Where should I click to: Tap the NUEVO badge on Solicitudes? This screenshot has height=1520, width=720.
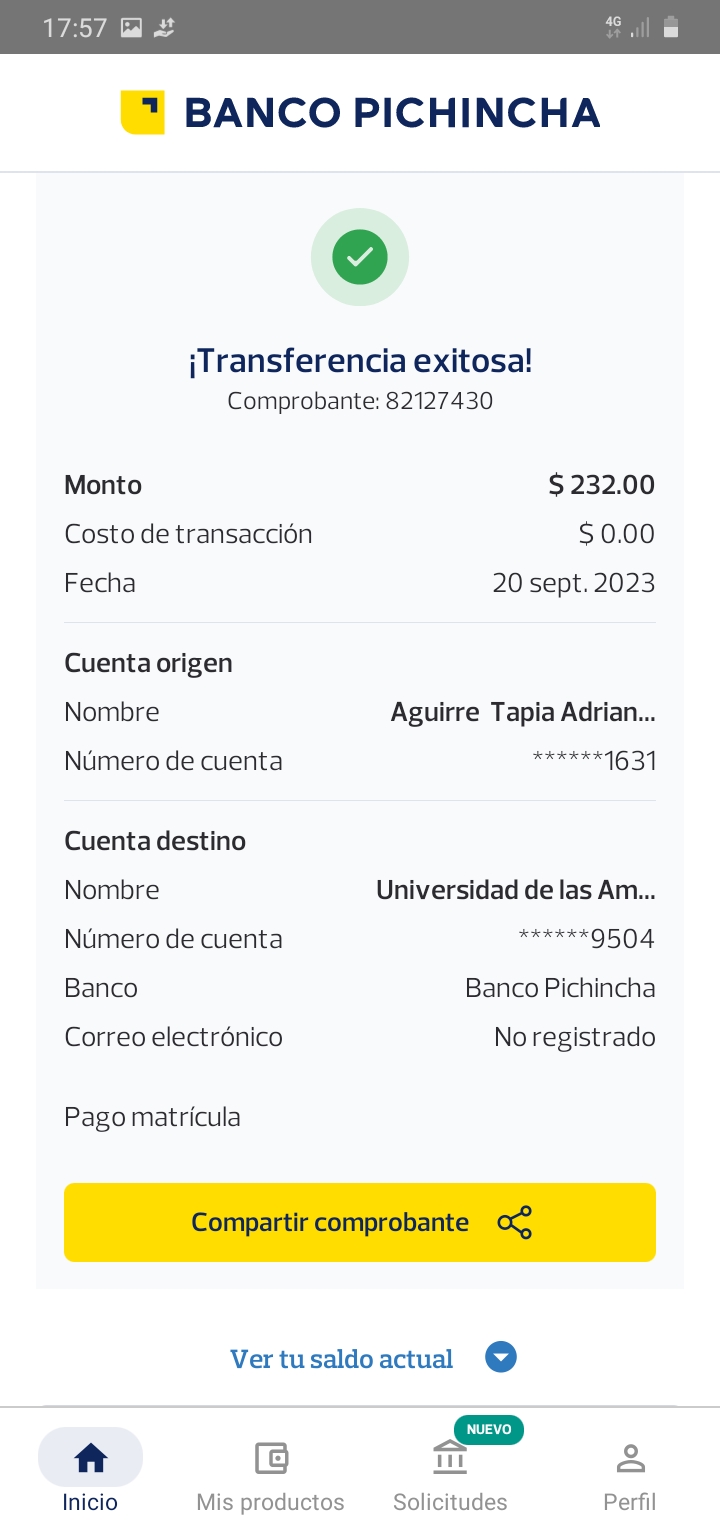pos(489,1429)
